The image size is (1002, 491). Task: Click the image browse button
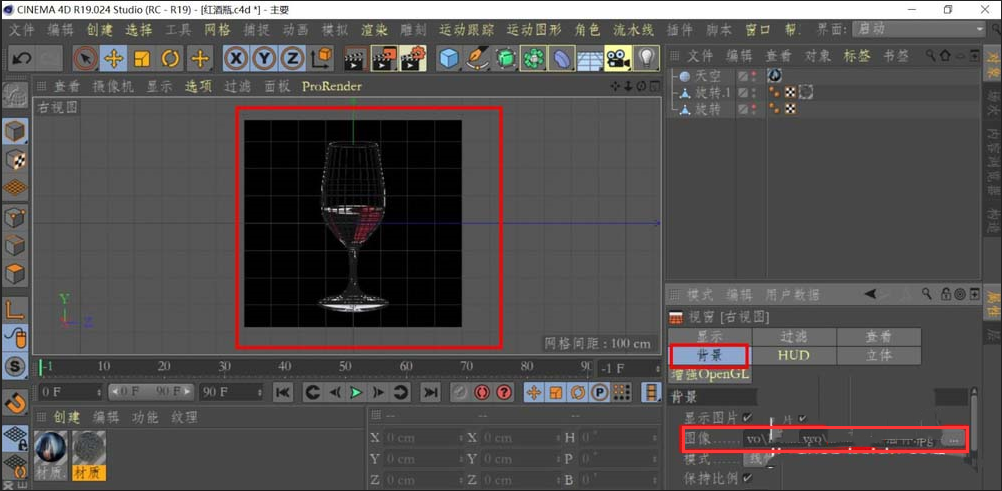pyautogui.click(x=954, y=439)
